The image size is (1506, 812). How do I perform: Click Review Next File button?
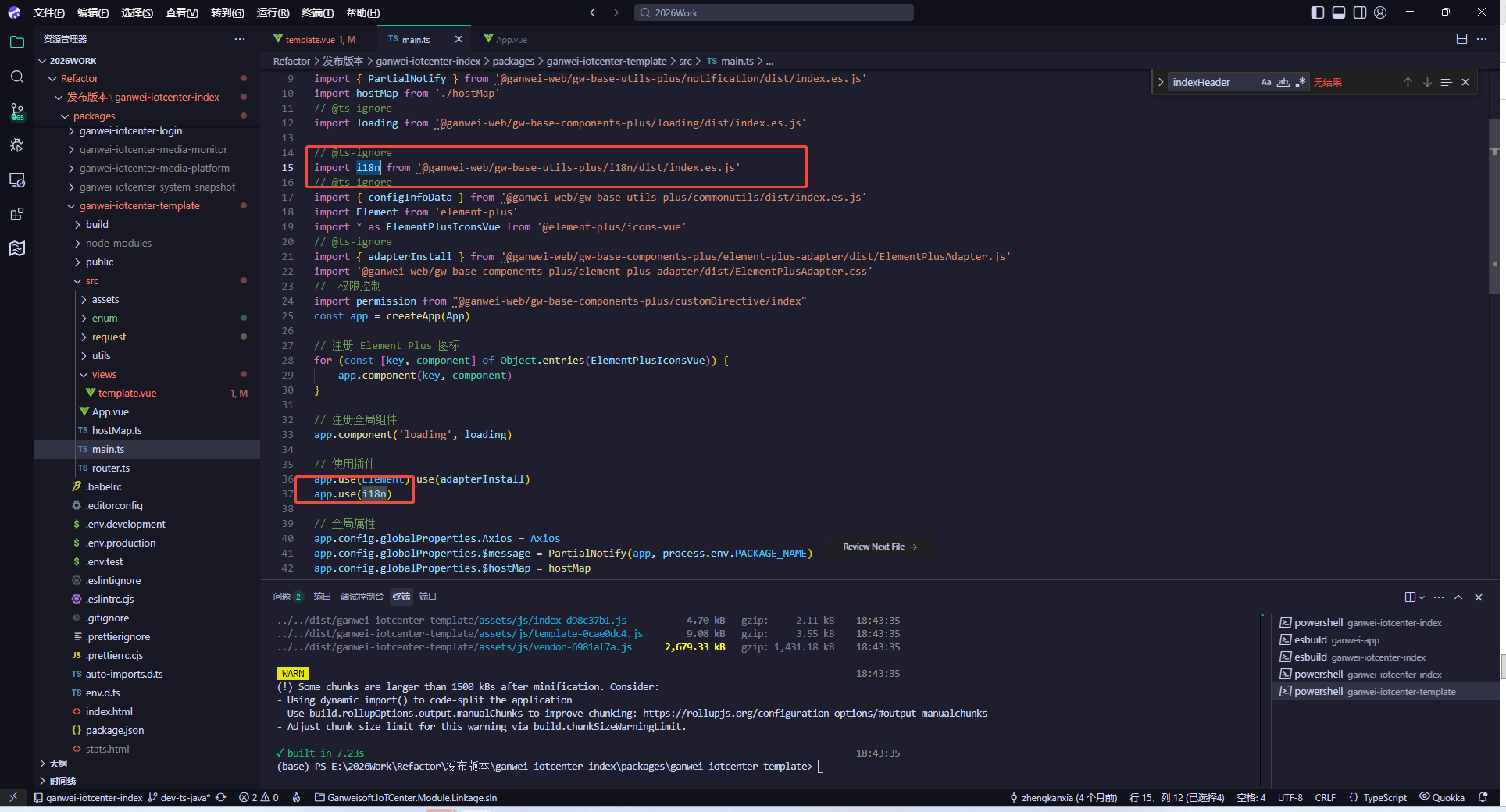(x=880, y=547)
